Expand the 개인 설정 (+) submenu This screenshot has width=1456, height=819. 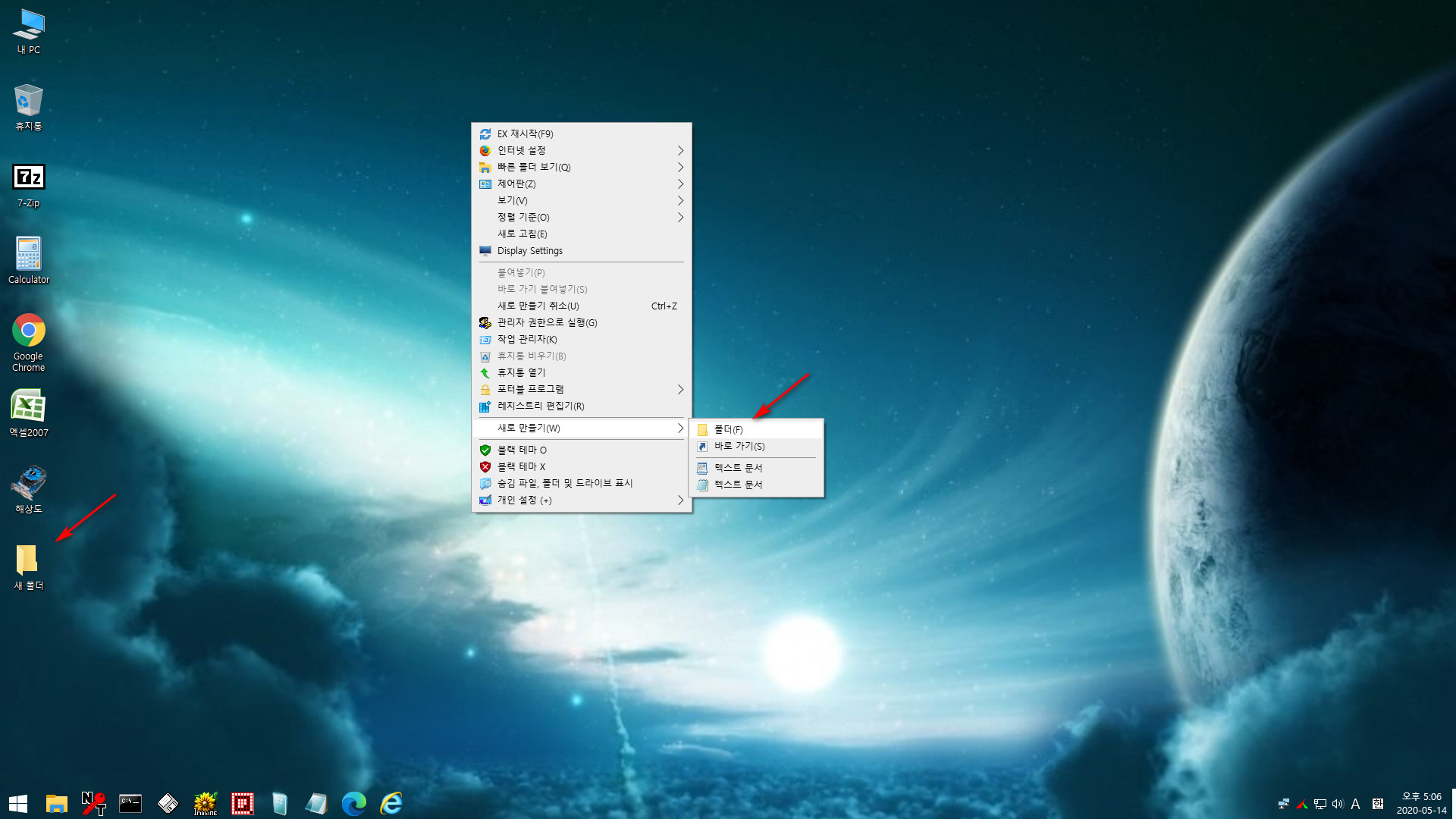coord(582,500)
